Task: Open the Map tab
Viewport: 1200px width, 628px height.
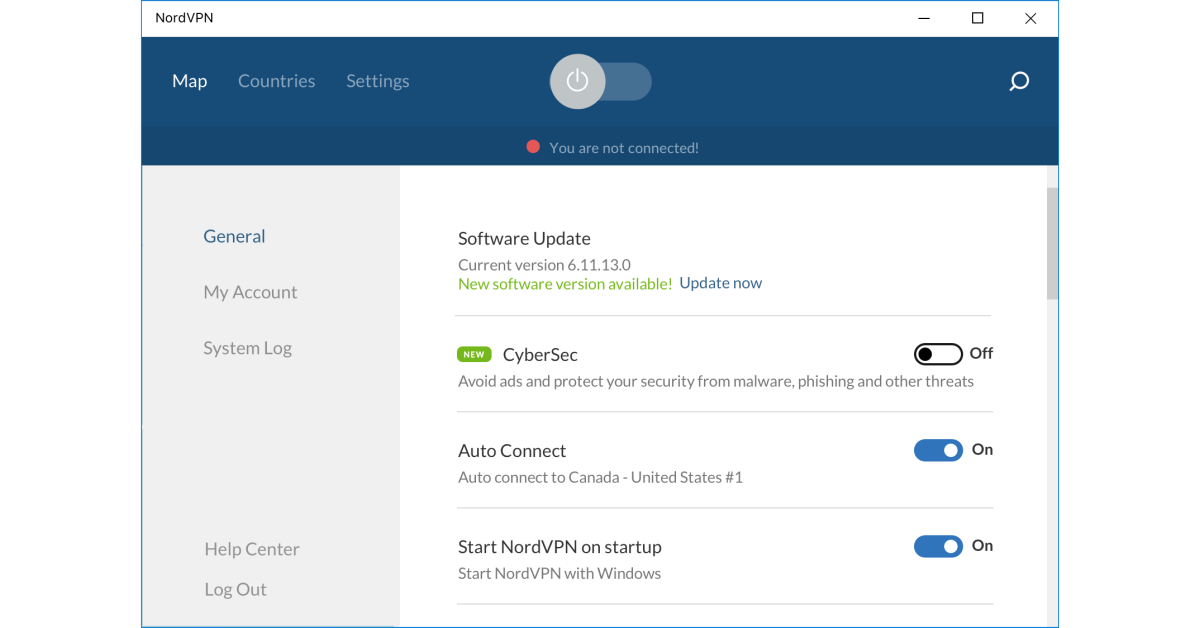Action: (x=189, y=81)
